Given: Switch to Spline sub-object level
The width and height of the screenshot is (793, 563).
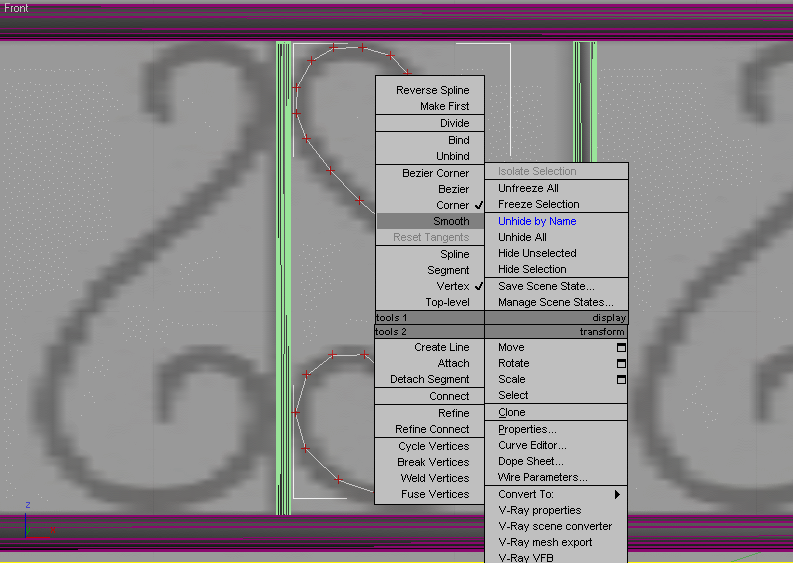Looking at the screenshot, I should [455, 254].
